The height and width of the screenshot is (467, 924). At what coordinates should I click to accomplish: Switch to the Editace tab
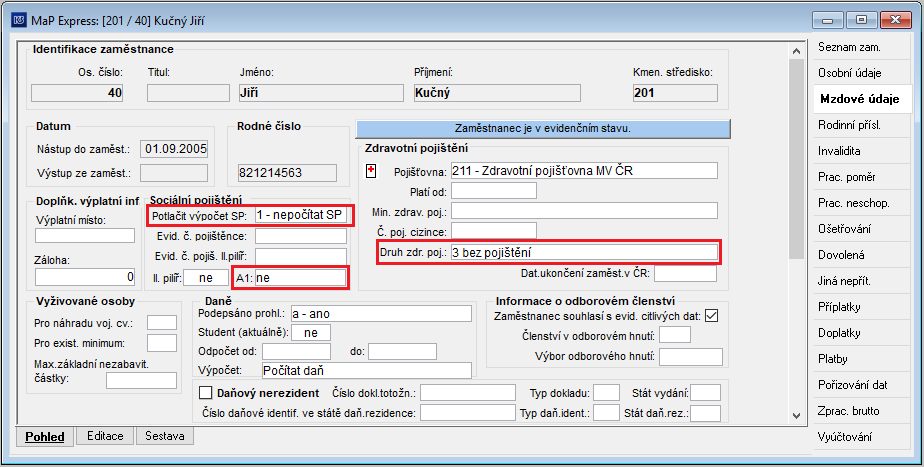point(105,436)
